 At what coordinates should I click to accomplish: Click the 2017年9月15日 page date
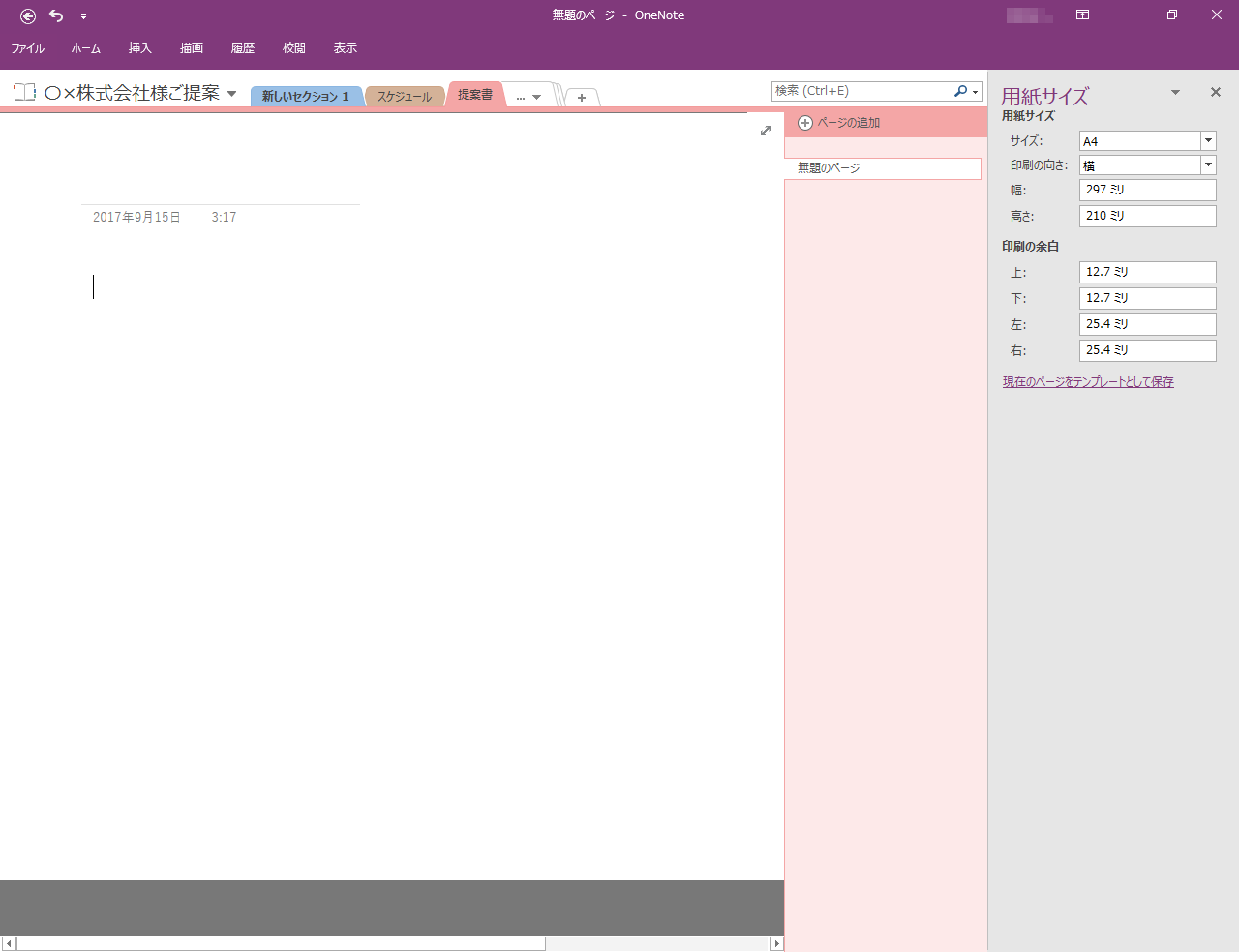coord(136,218)
